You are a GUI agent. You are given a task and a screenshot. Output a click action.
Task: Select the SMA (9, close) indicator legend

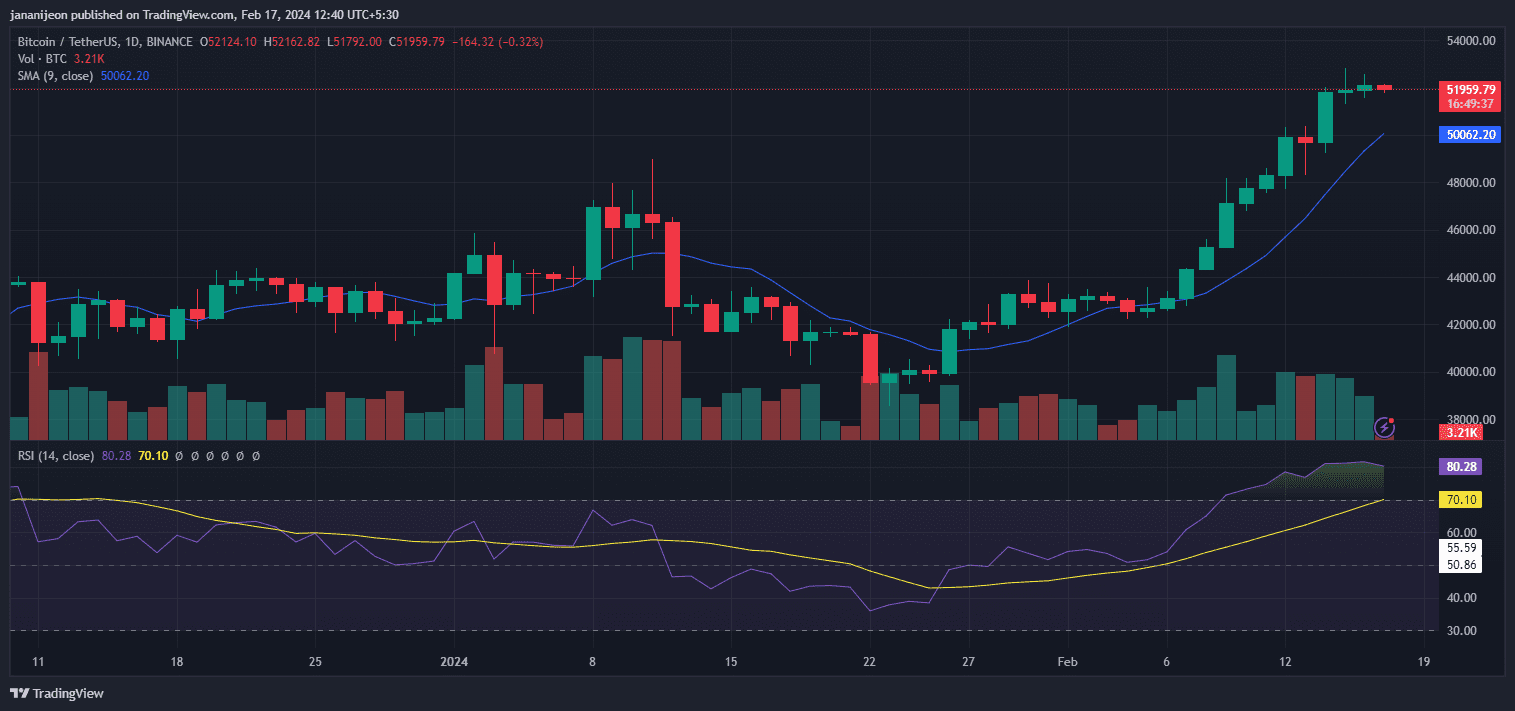click(56, 76)
